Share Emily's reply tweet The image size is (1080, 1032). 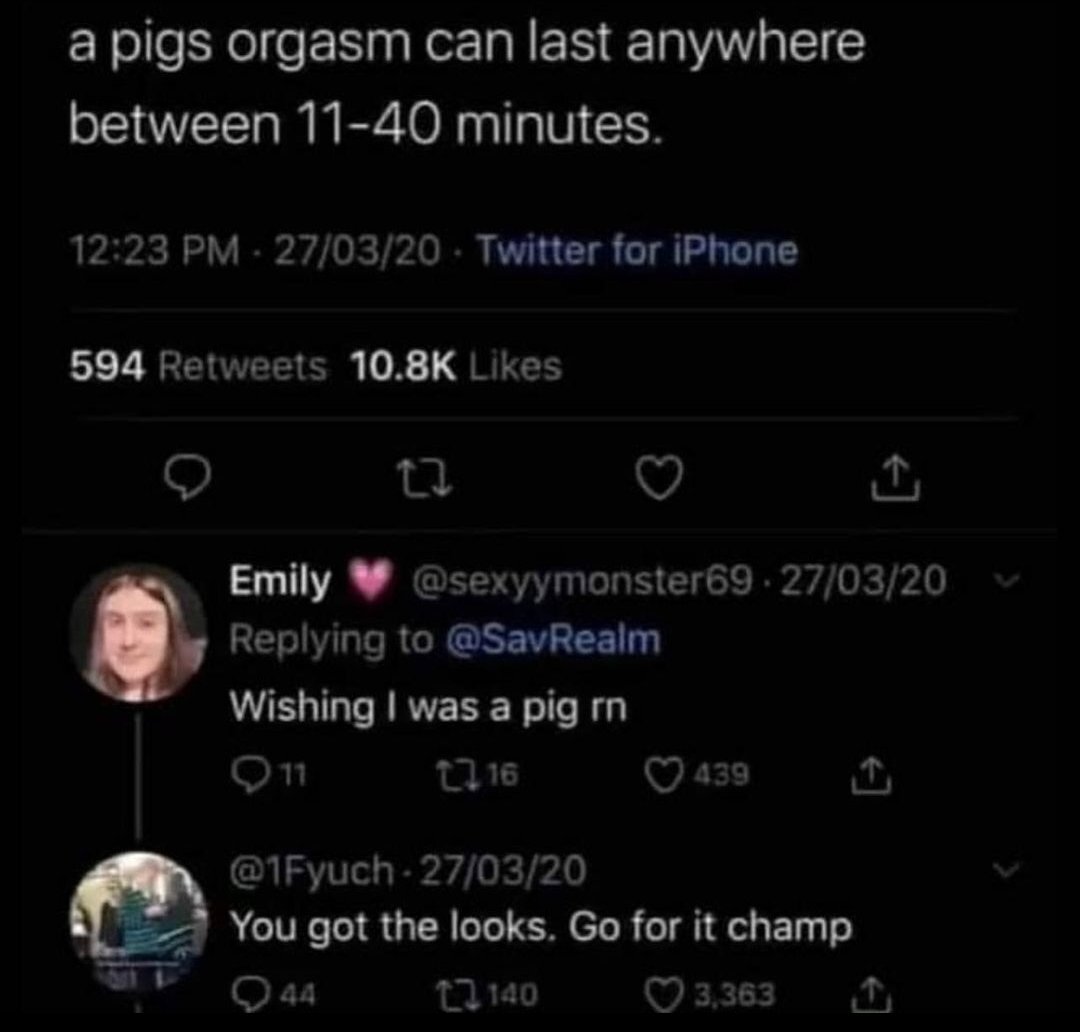tap(864, 771)
